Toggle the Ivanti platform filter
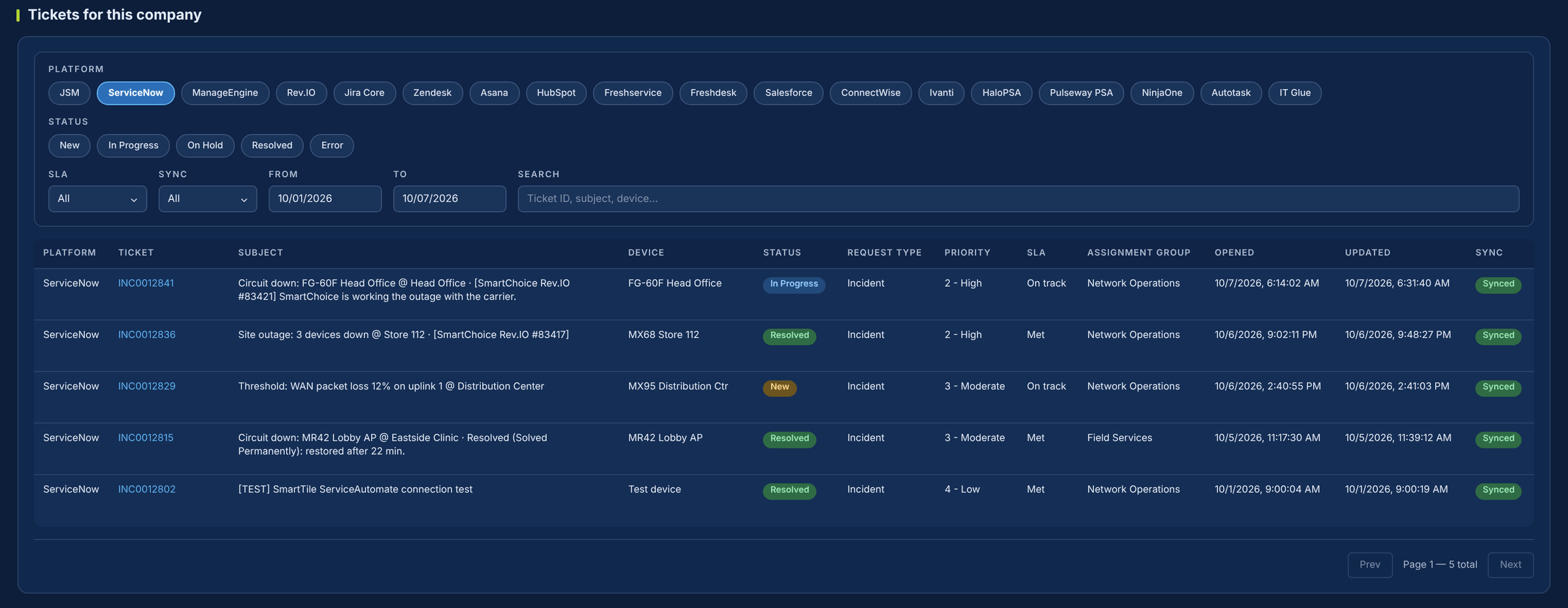The width and height of the screenshot is (1568, 608). (x=941, y=93)
